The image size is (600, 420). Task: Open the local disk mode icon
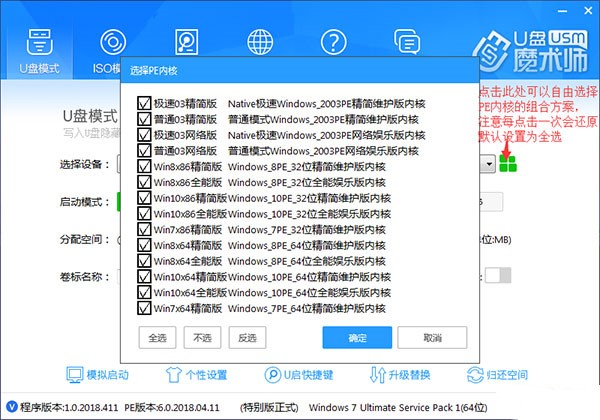(x=186, y=42)
